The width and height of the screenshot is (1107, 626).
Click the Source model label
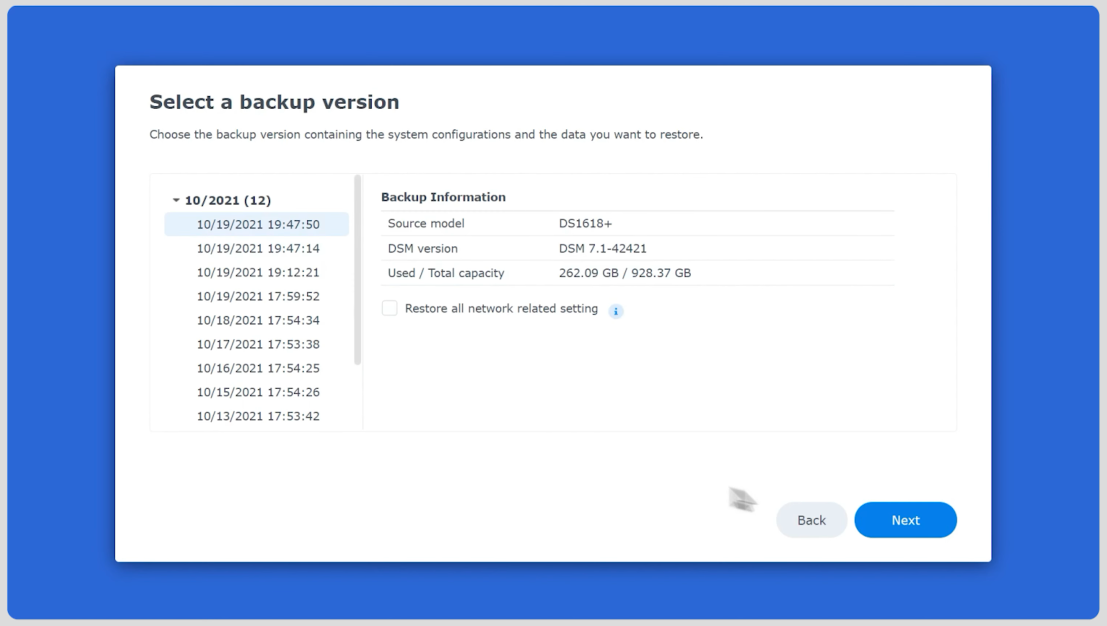click(426, 224)
